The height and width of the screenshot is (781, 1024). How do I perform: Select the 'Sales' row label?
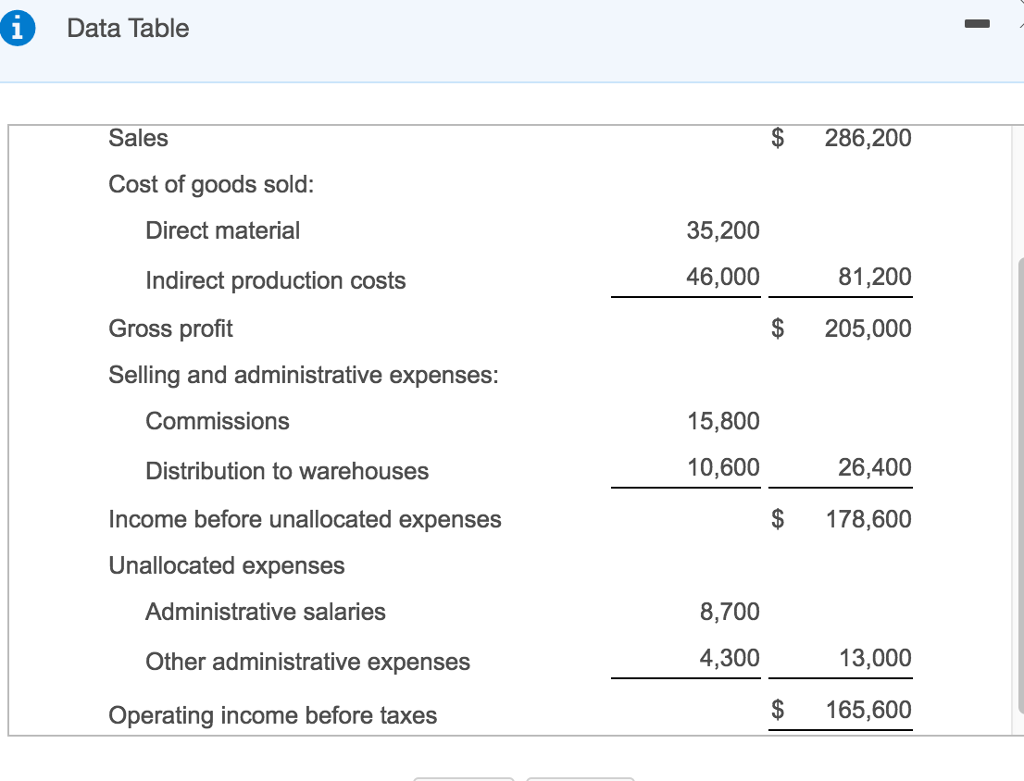click(138, 138)
